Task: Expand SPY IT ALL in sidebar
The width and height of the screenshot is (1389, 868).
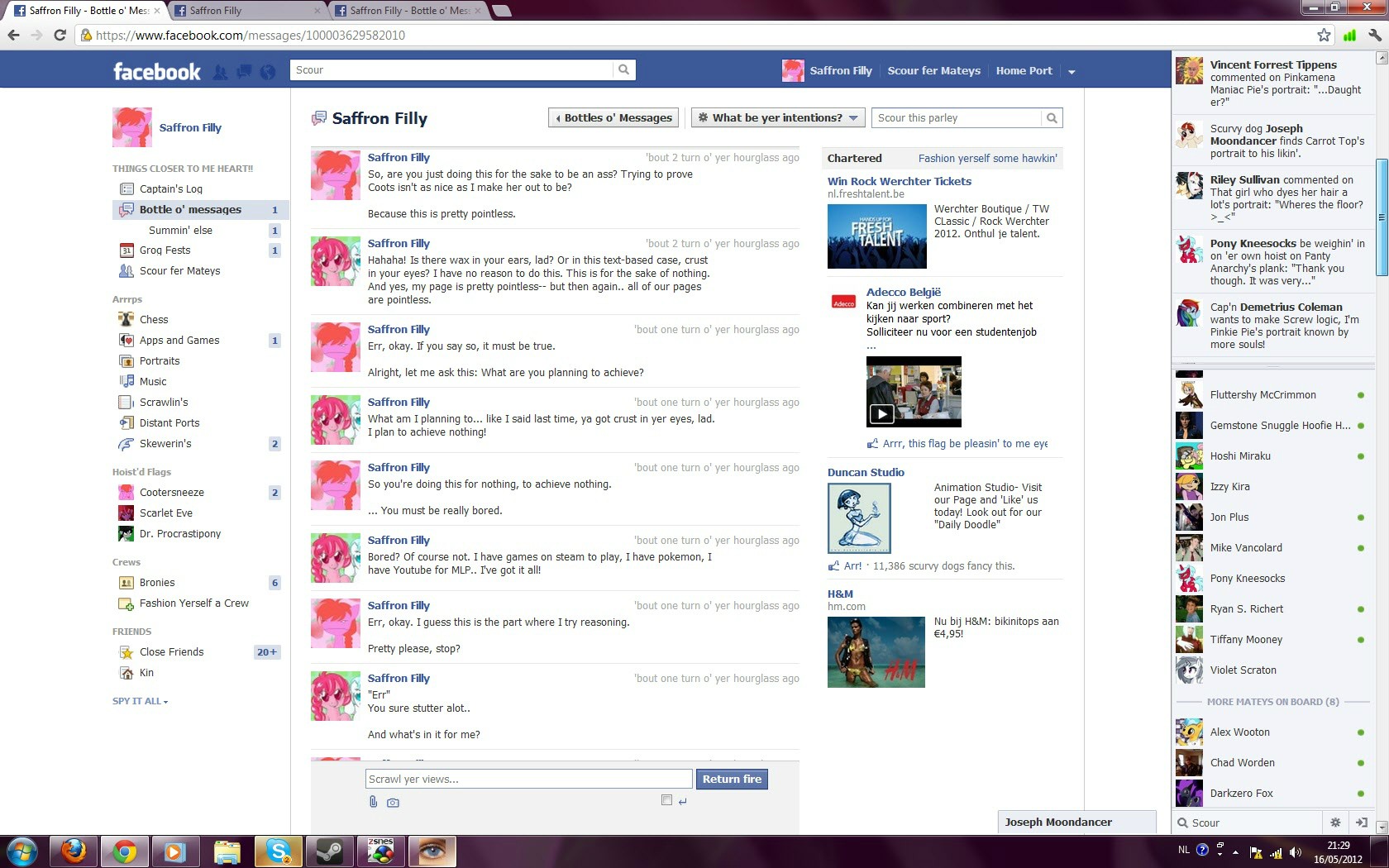Action: (x=140, y=701)
